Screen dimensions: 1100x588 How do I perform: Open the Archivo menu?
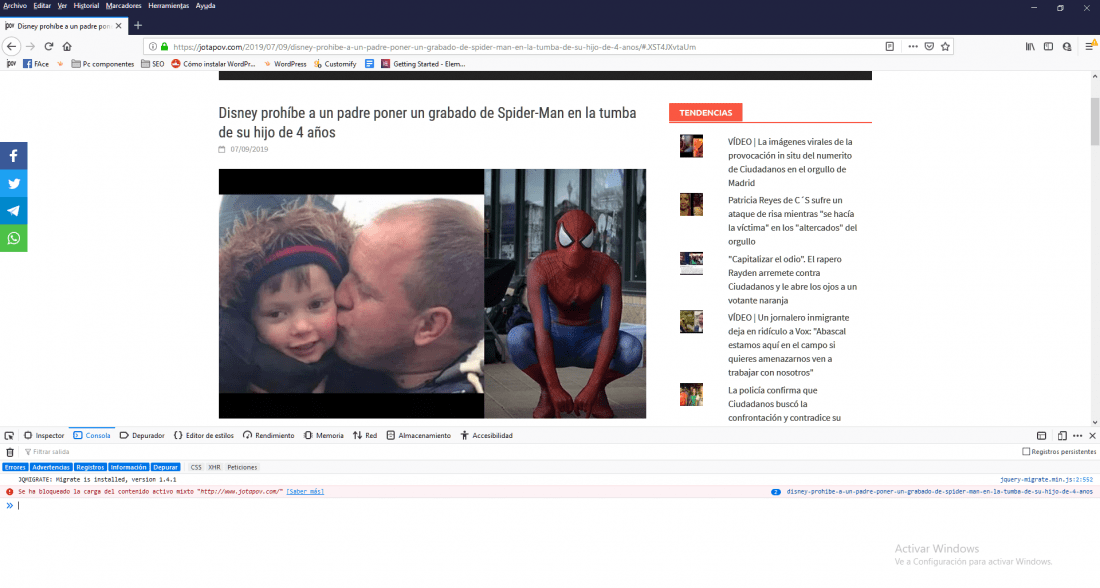click(x=15, y=6)
